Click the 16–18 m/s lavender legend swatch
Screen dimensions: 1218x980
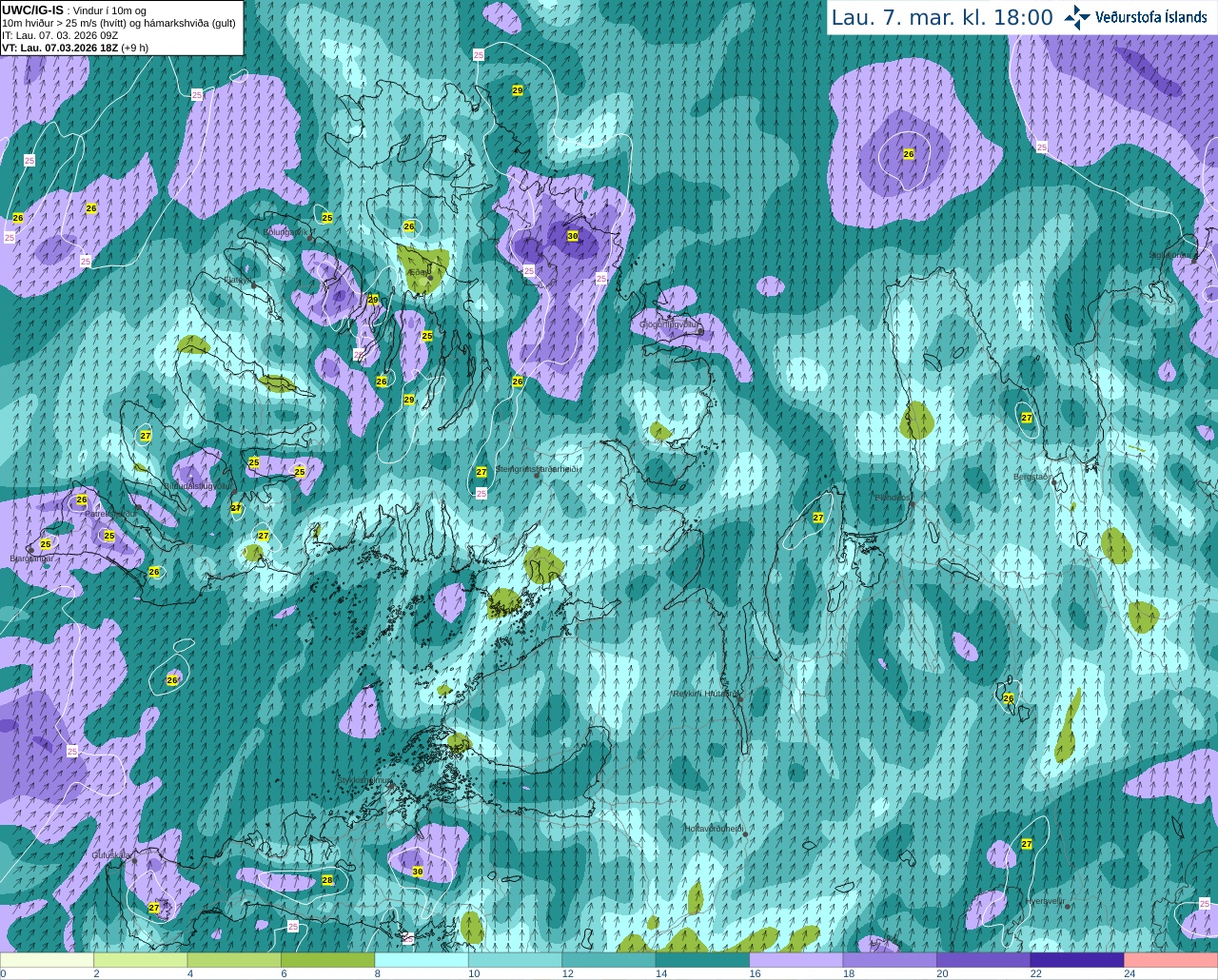click(x=796, y=960)
